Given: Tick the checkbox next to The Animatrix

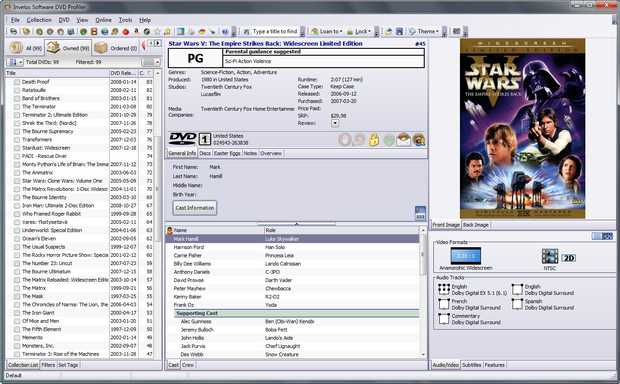Looking at the screenshot, I should pos(17,172).
